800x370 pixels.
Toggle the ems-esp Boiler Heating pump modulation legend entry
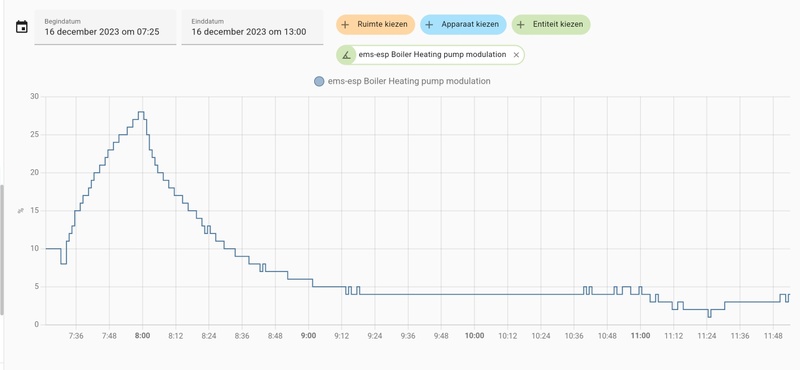(x=402, y=81)
